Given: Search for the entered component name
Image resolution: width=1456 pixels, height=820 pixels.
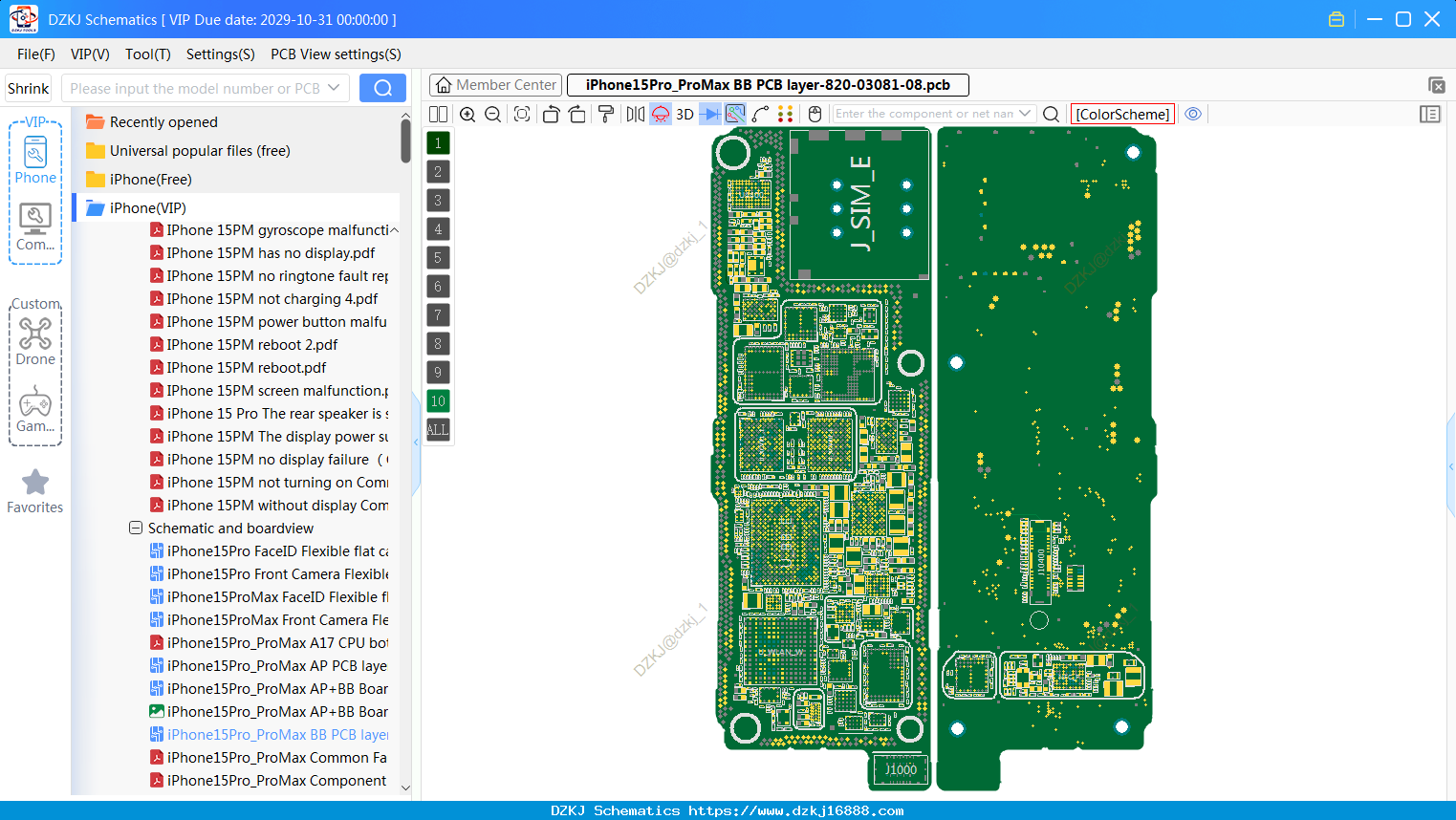Looking at the screenshot, I should (x=1051, y=114).
